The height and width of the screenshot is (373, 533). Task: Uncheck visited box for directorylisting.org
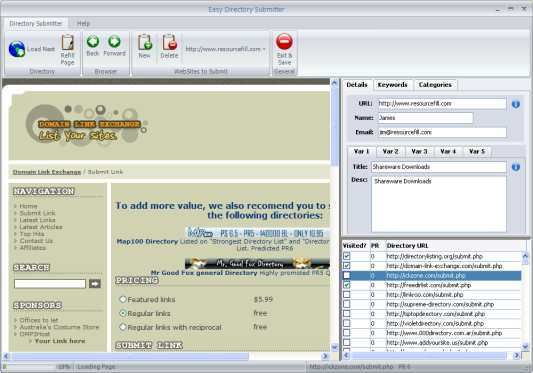click(346, 256)
